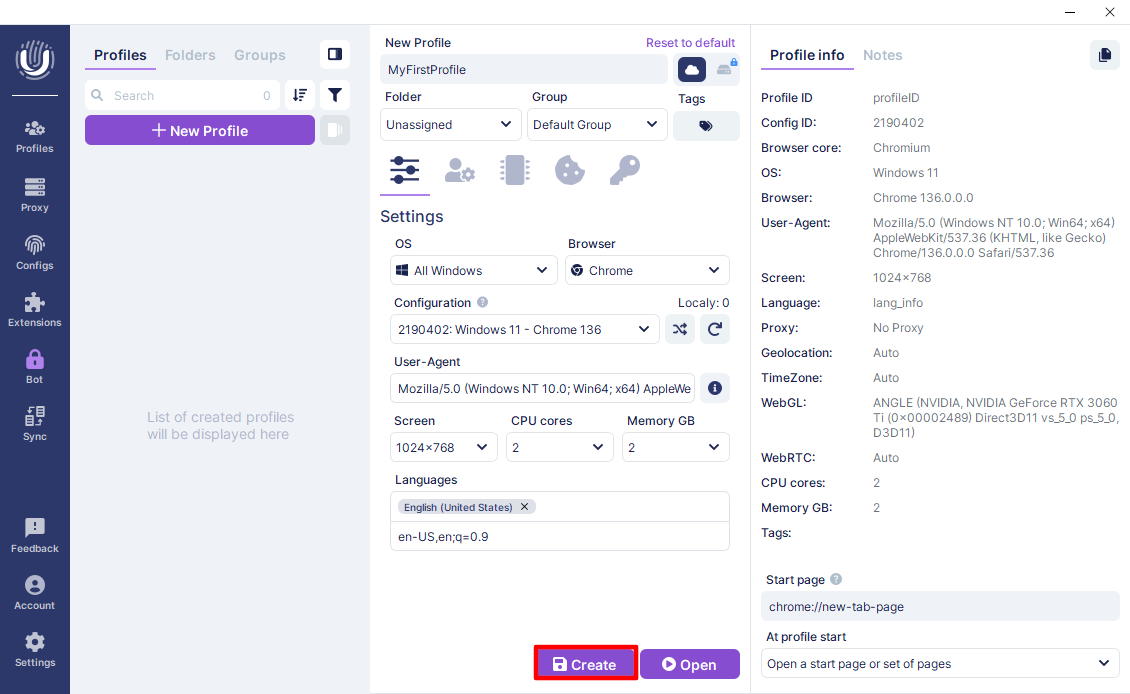Click the Create button
This screenshot has width=1130, height=694.
pyautogui.click(x=585, y=664)
